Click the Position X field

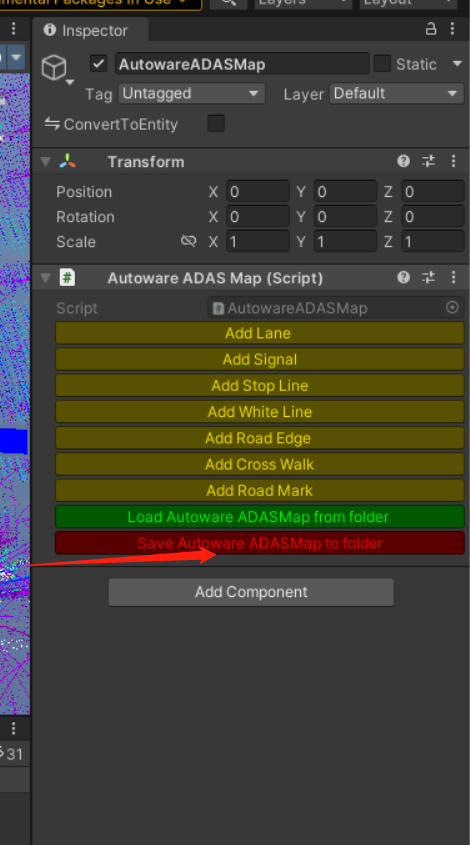coord(258,191)
